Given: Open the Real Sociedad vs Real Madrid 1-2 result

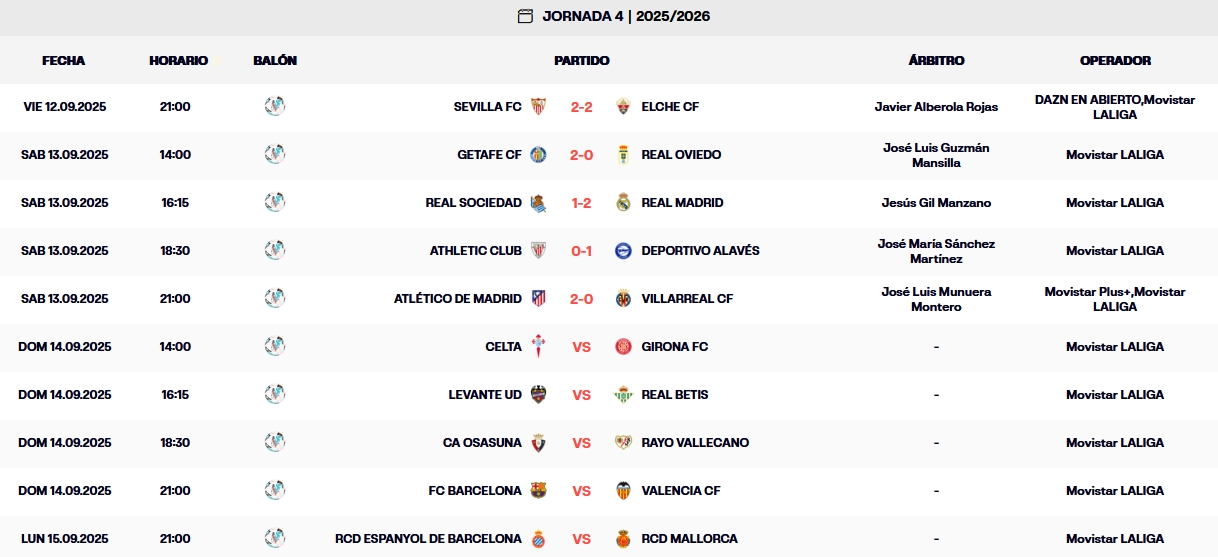Looking at the screenshot, I should [x=581, y=203].
